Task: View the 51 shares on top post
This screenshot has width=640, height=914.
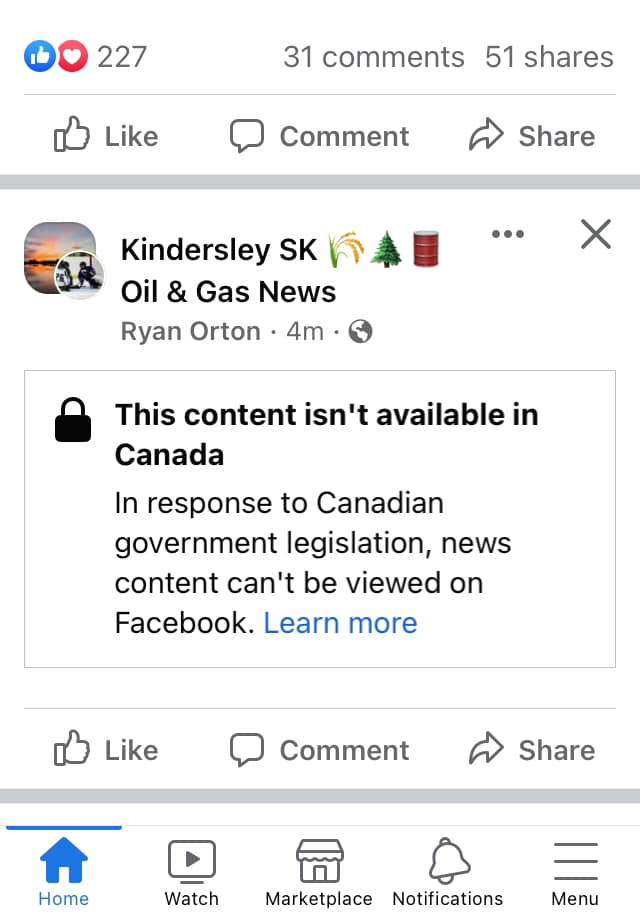Action: [549, 57]
